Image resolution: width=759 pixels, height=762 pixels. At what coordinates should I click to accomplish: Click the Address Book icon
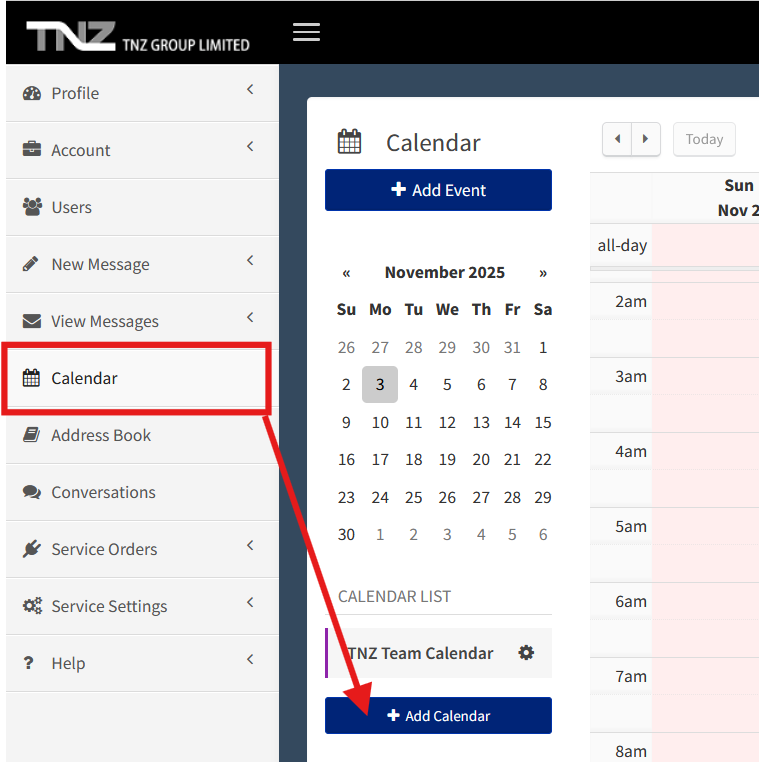click(x=32, y=434)
